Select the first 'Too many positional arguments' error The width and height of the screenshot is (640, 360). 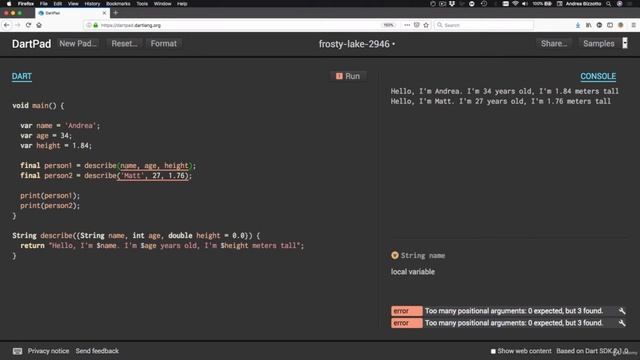pos(509,311)
